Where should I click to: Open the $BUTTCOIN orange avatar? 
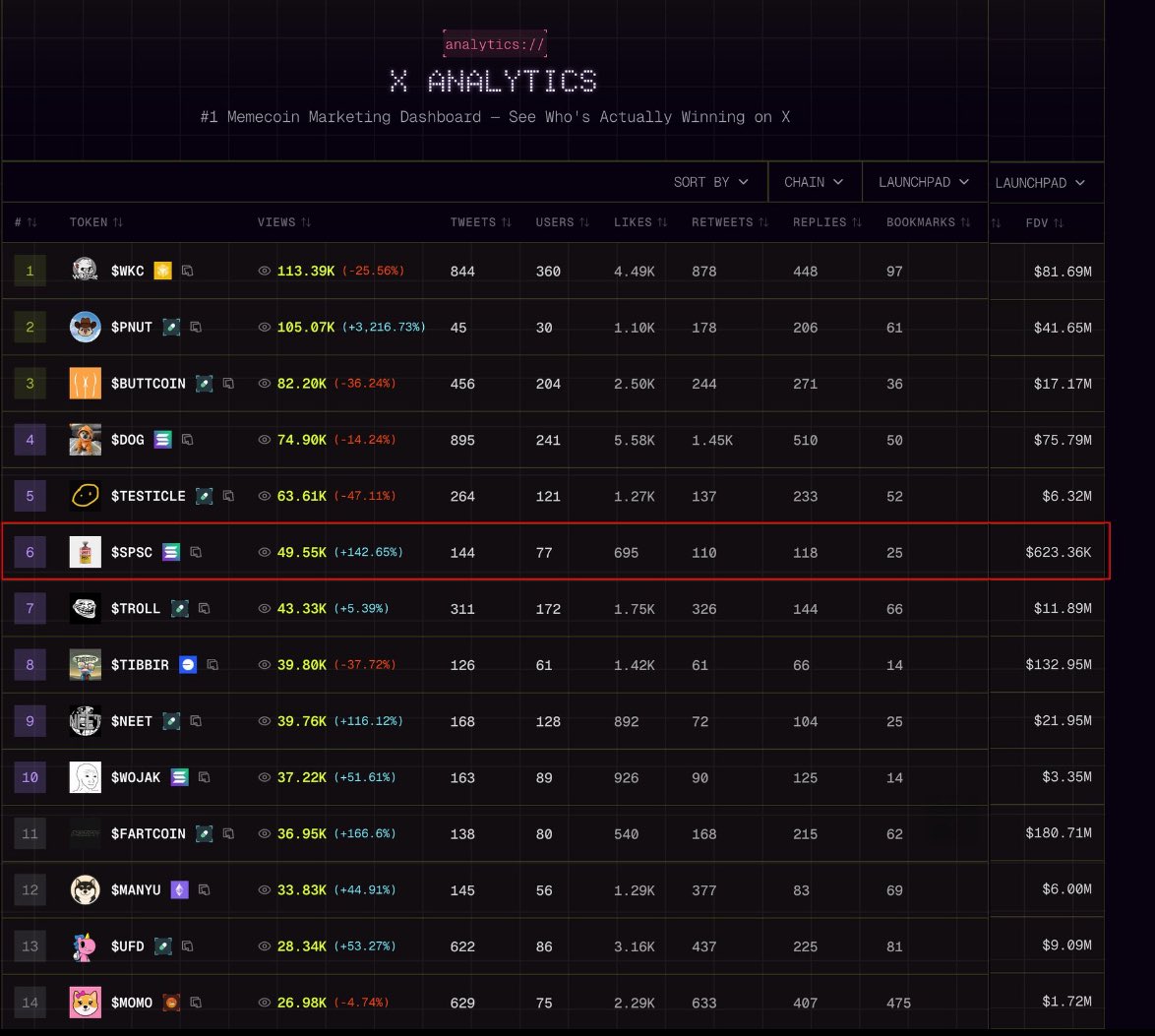point(85,383)
